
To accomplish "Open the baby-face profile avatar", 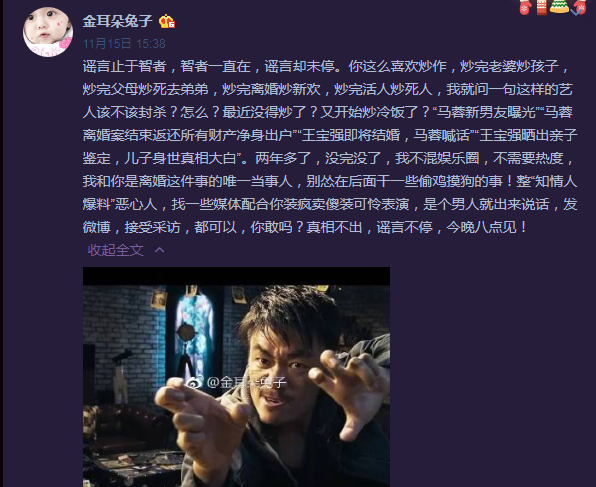I will point(48,32).
